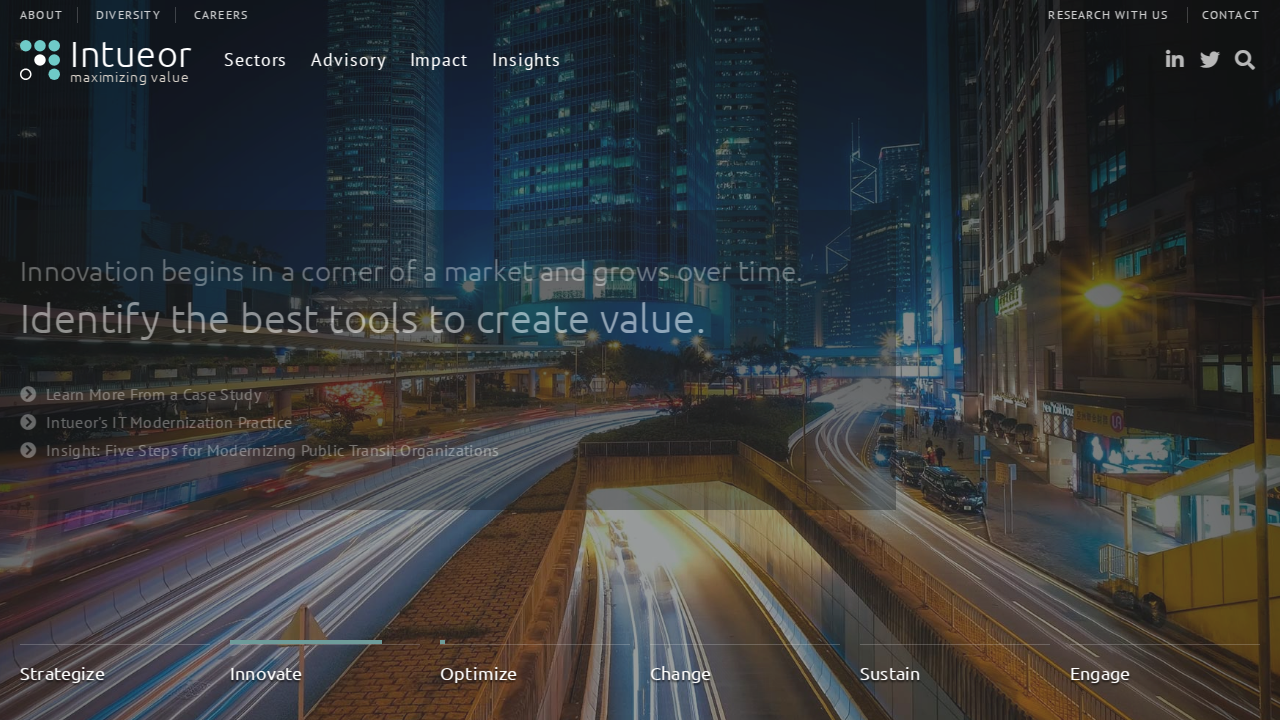Switch to the Optimize slide
Image resolution: width=1280 pixels, height=720 pixels.
point(478,674)
